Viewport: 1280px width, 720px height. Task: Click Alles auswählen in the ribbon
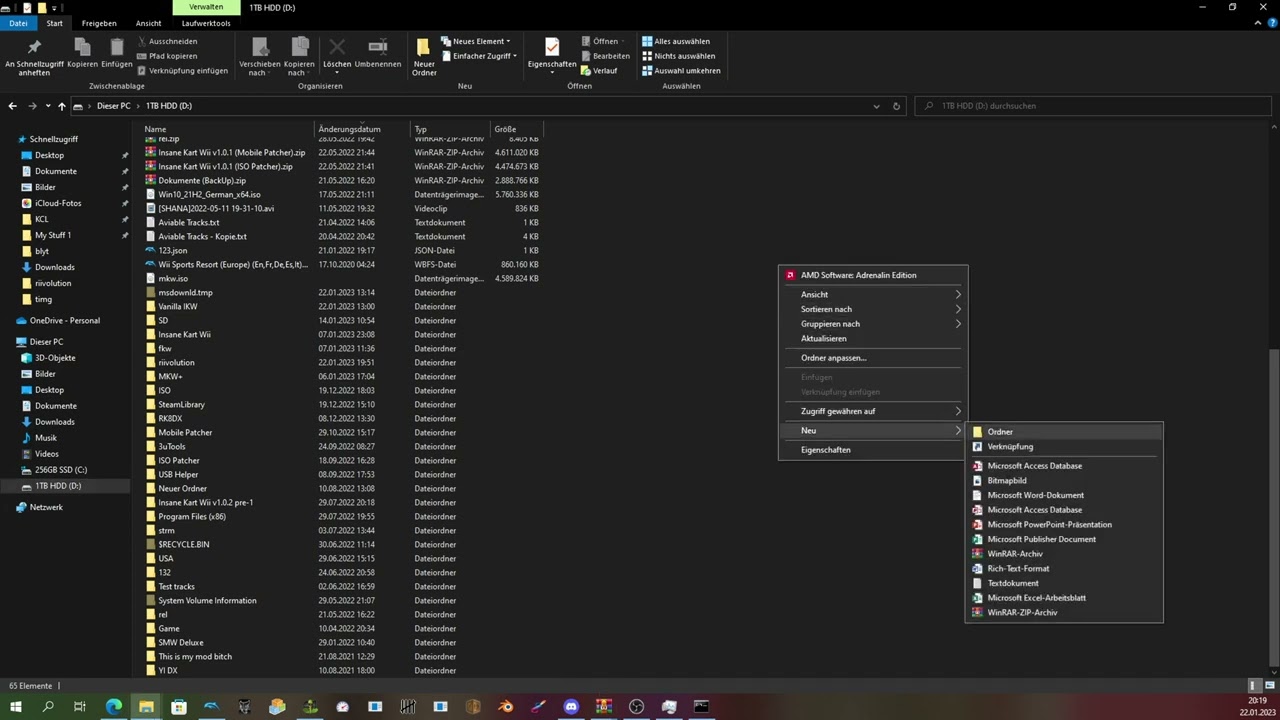676,41
